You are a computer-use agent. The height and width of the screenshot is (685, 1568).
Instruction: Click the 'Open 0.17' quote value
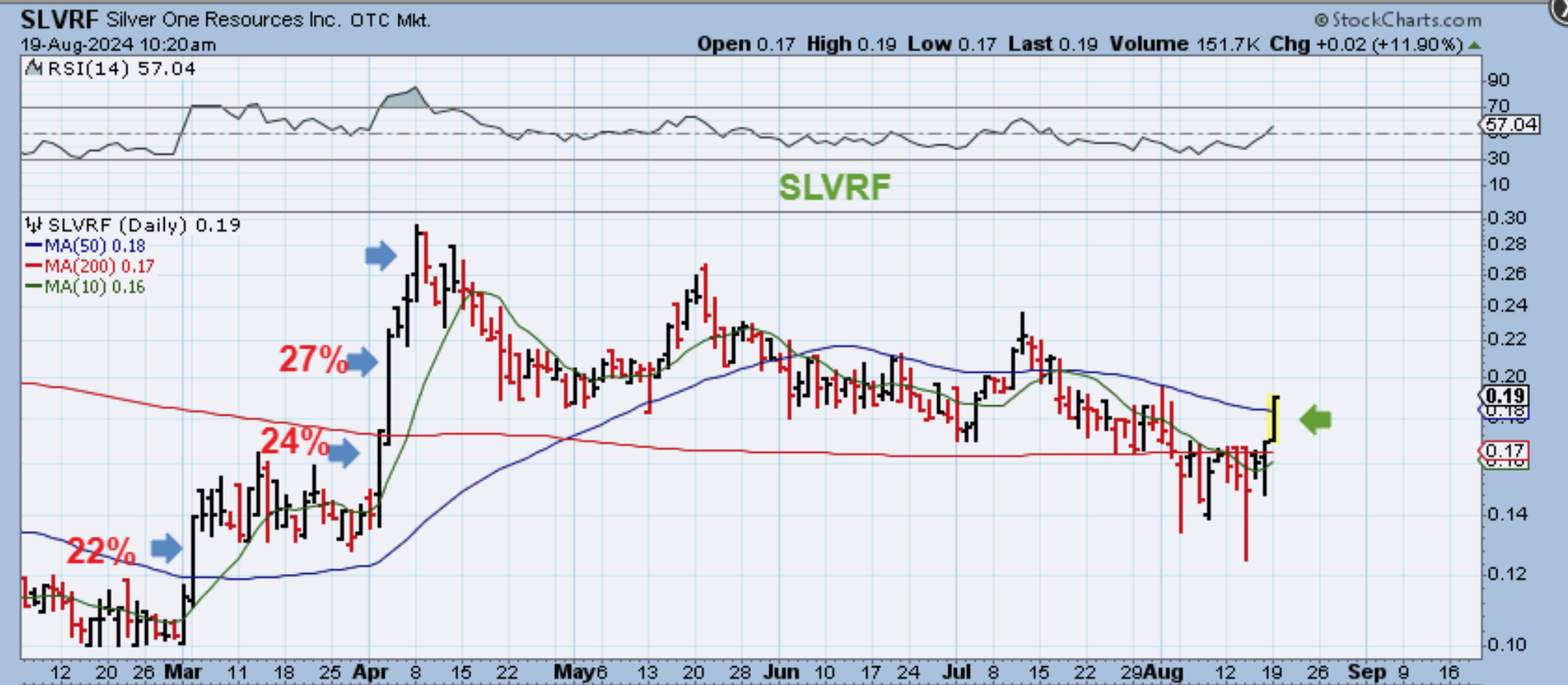[746, 44]
